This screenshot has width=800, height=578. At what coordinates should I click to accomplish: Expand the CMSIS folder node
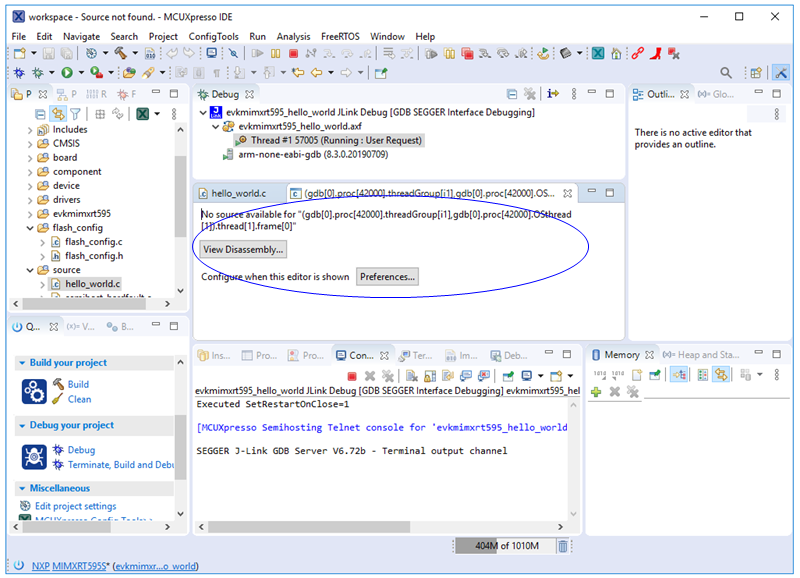[x=30, y=144]
